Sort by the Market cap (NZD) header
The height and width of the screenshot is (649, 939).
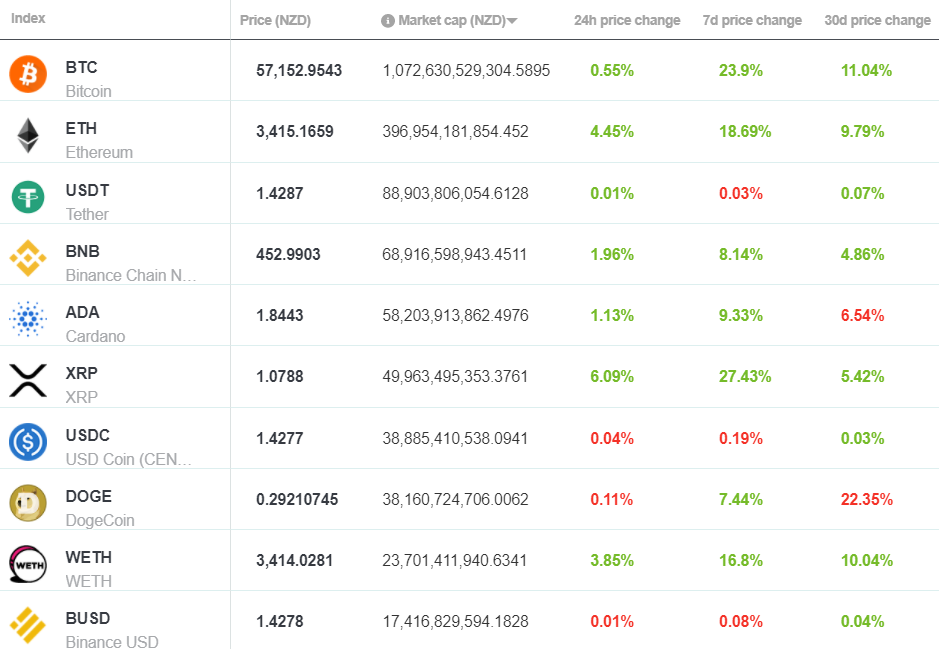click(452, 20)
